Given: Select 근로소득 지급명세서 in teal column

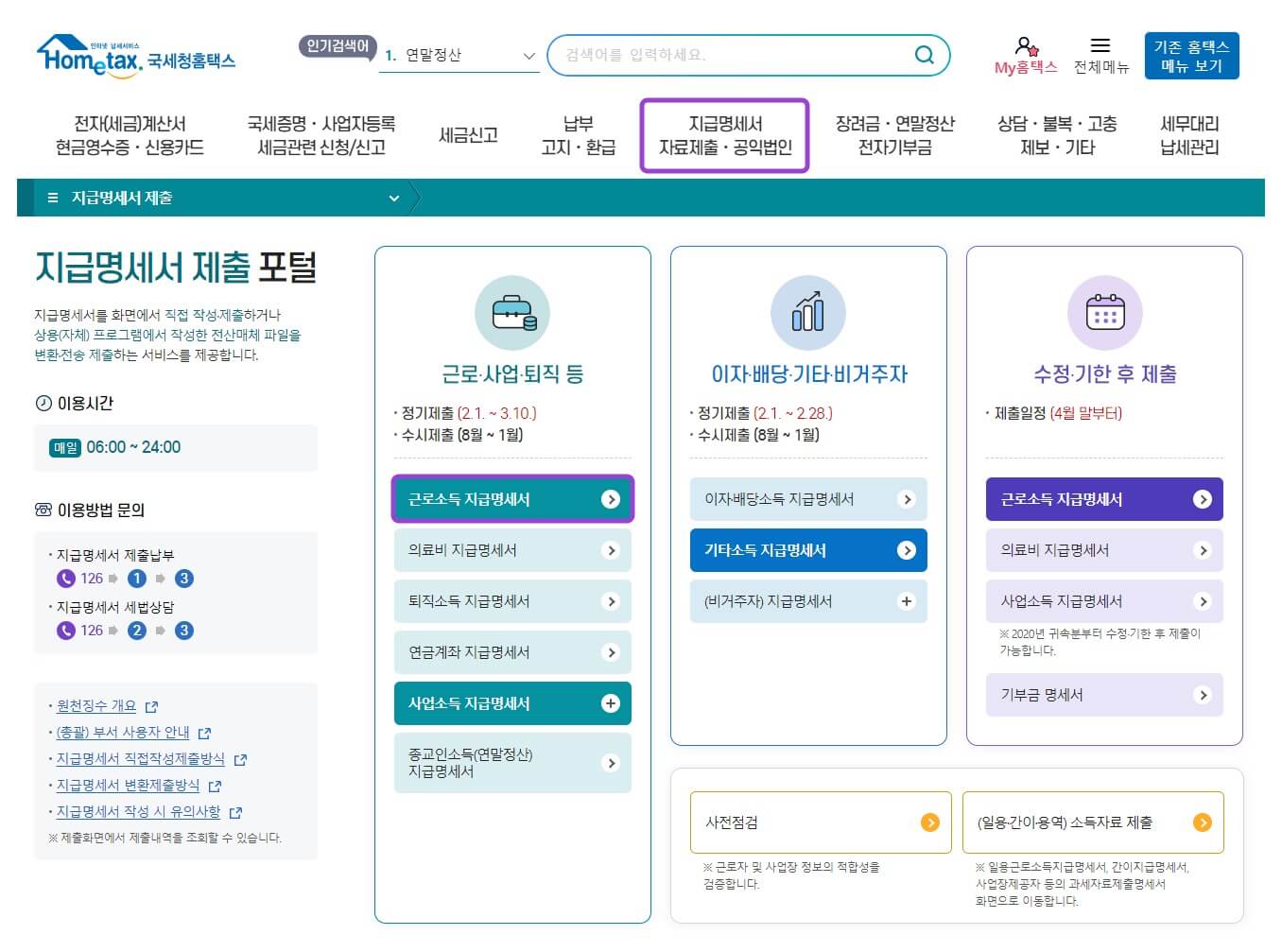Looking at the screenshot, I should tap(511, 499).
